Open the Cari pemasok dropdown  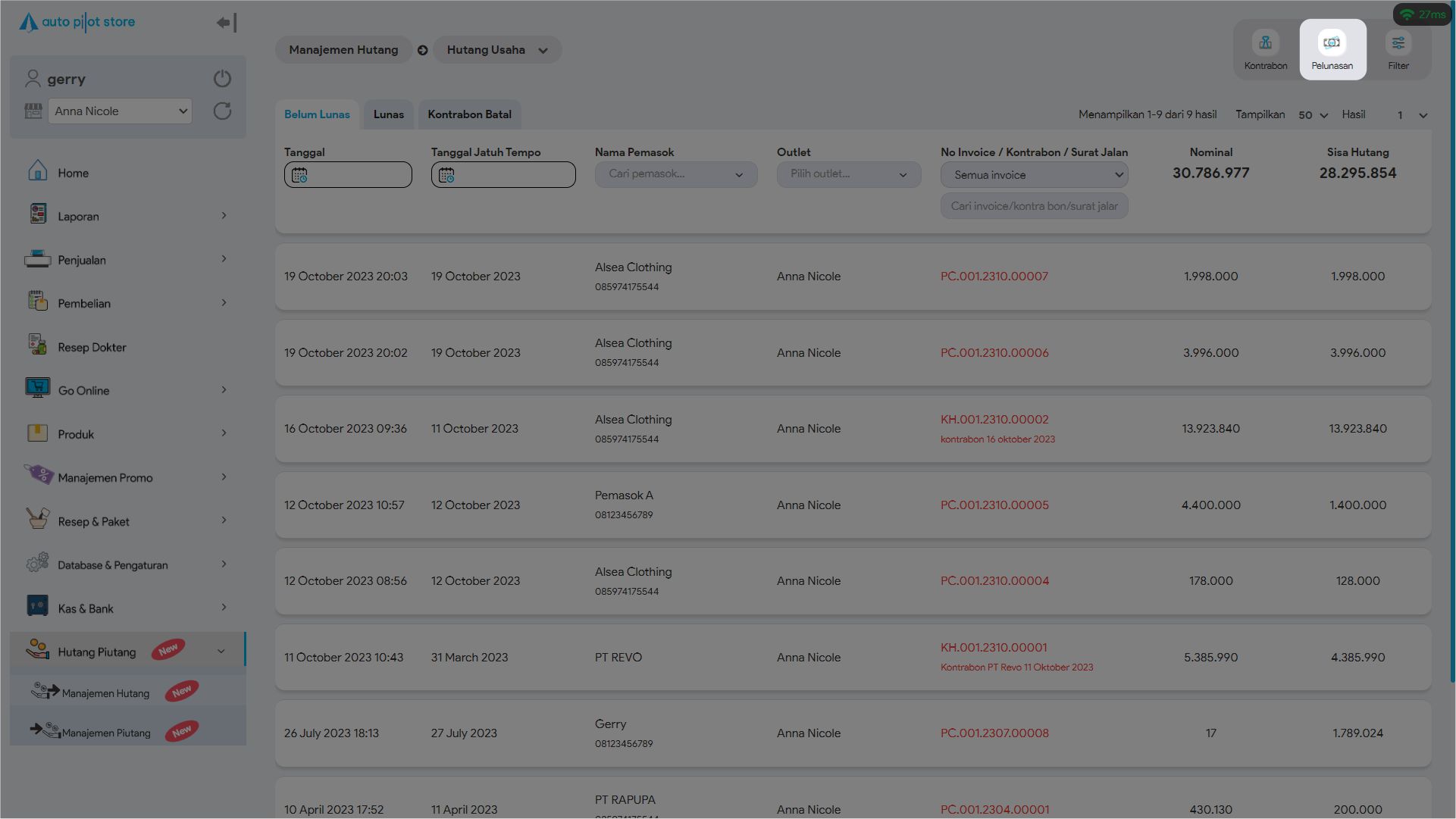point(675,175)
